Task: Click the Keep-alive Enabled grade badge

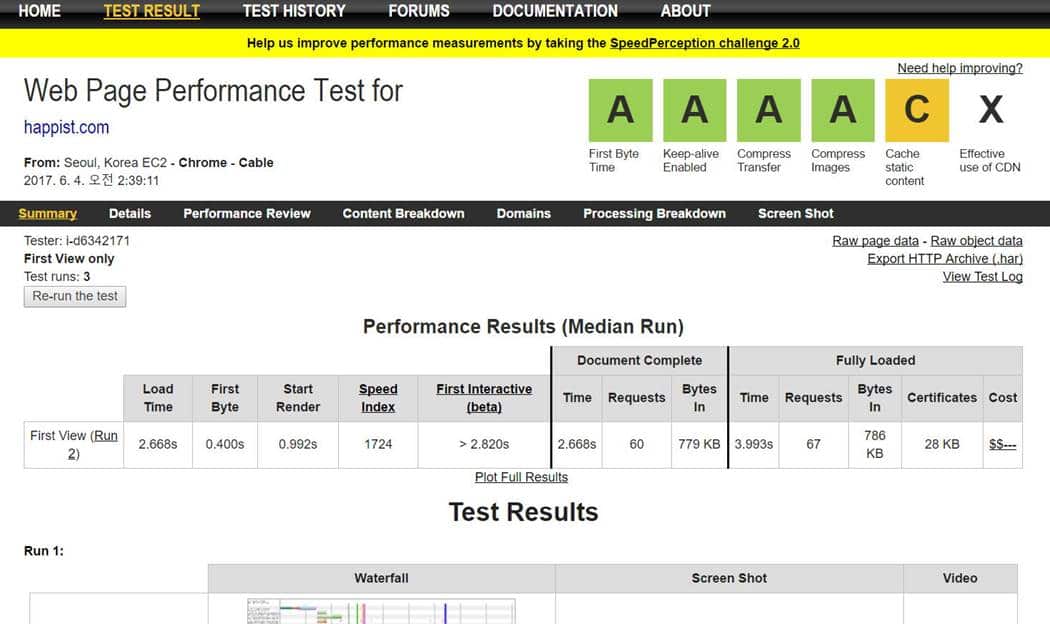Action: (x=694, y=110)
